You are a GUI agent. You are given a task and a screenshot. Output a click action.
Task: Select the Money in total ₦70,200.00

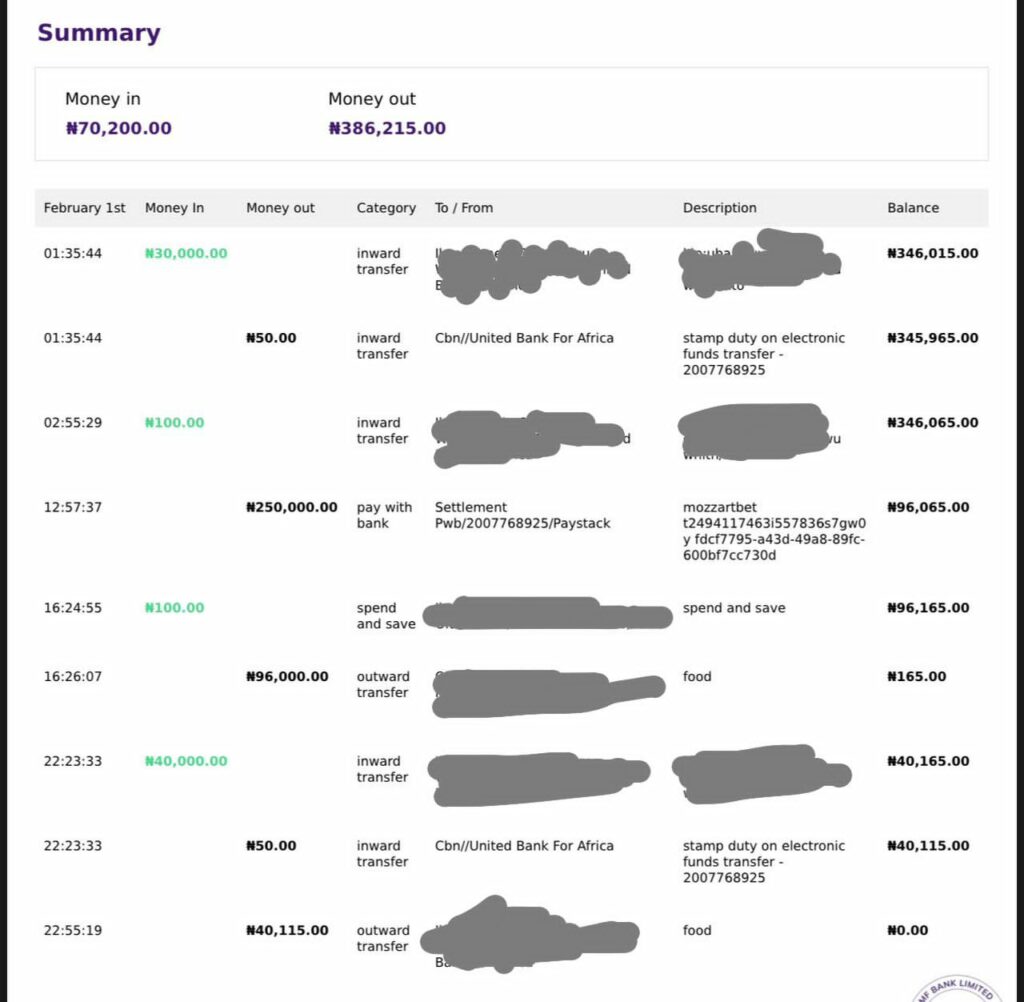click(119, 128)
